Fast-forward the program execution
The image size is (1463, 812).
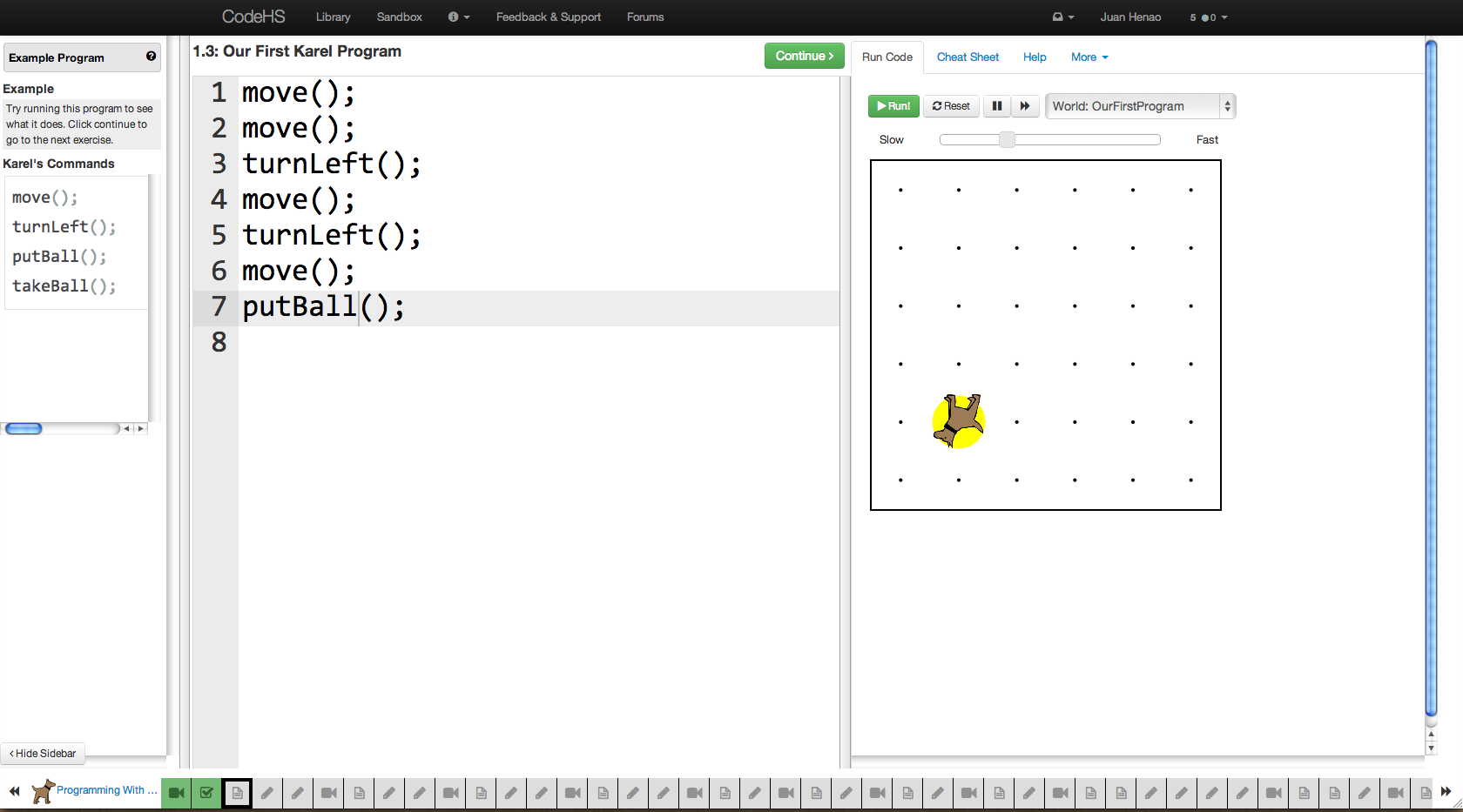click(1024, 106)
